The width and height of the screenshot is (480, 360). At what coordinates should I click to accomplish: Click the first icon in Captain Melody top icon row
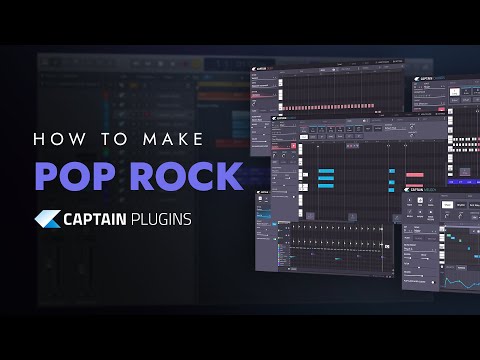410,200
